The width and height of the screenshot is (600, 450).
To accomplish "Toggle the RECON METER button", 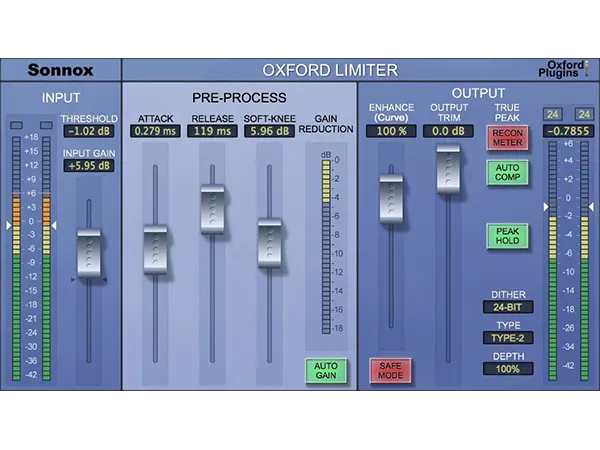I will (507, 138).
